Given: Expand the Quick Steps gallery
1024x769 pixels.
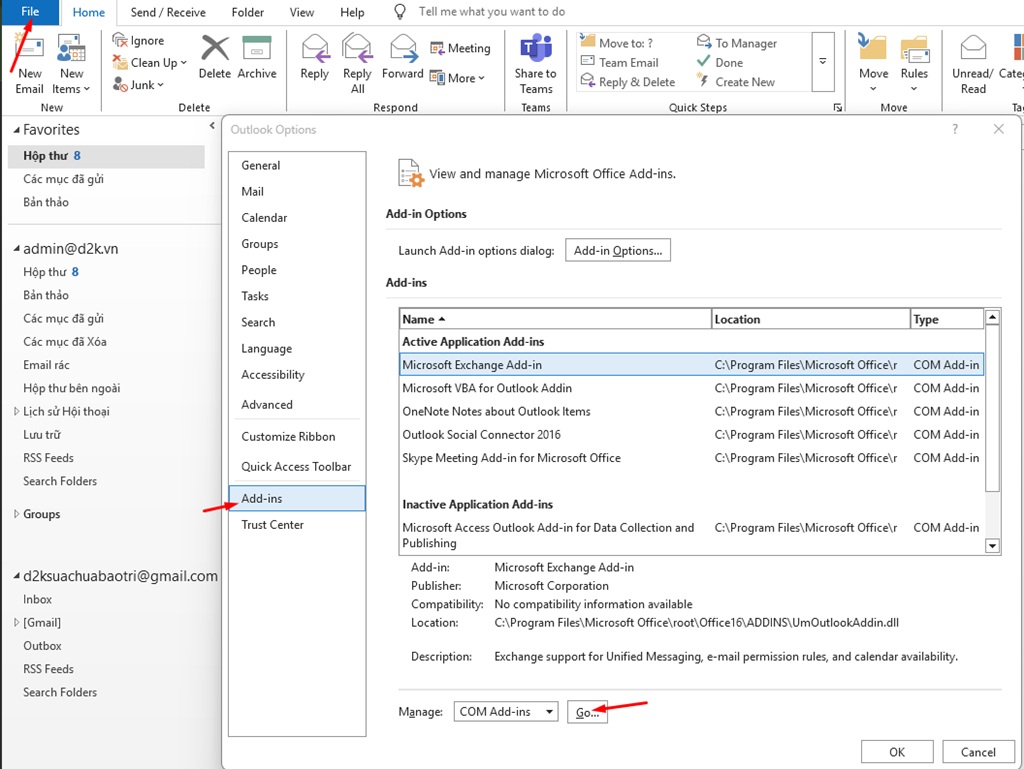Looking at the screenshot, I should click(x=823, y=61).
